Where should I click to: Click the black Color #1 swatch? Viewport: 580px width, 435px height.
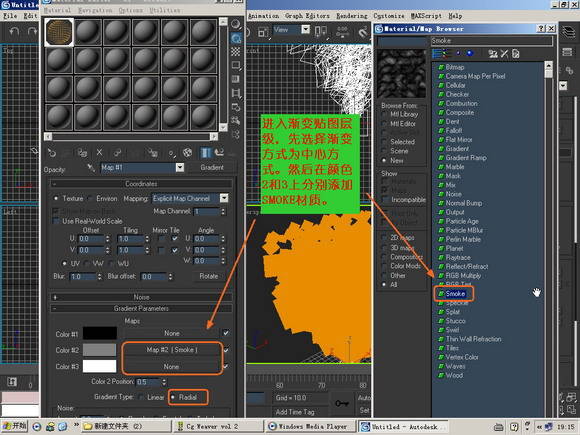tap(100, 333)
